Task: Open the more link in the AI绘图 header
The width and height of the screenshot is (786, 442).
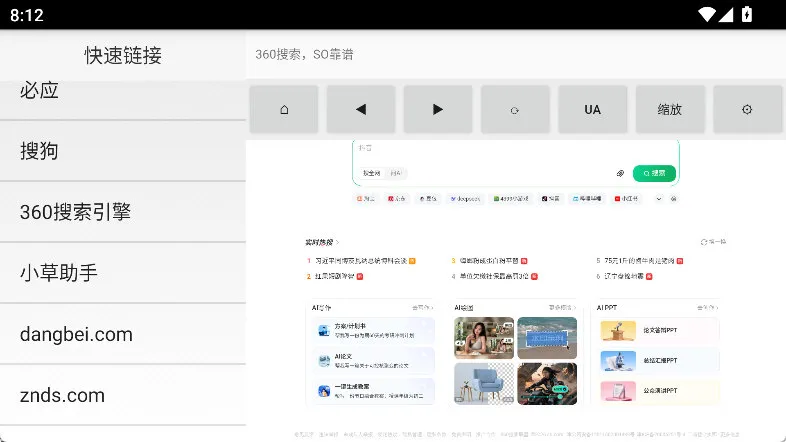Action: [562, 308]
